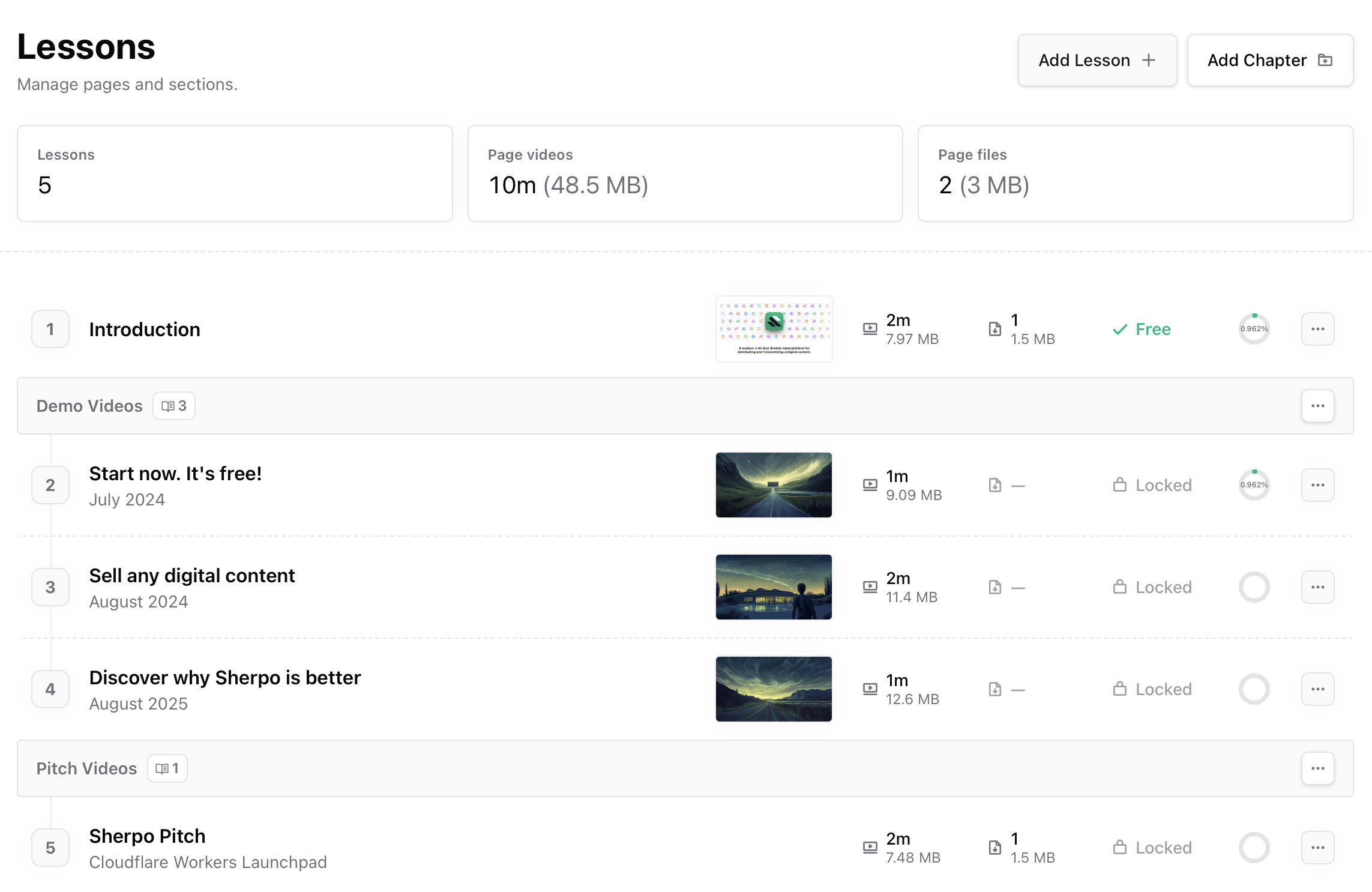
Task: Click the green checkmark next to Free
Action: (1119, 329)
